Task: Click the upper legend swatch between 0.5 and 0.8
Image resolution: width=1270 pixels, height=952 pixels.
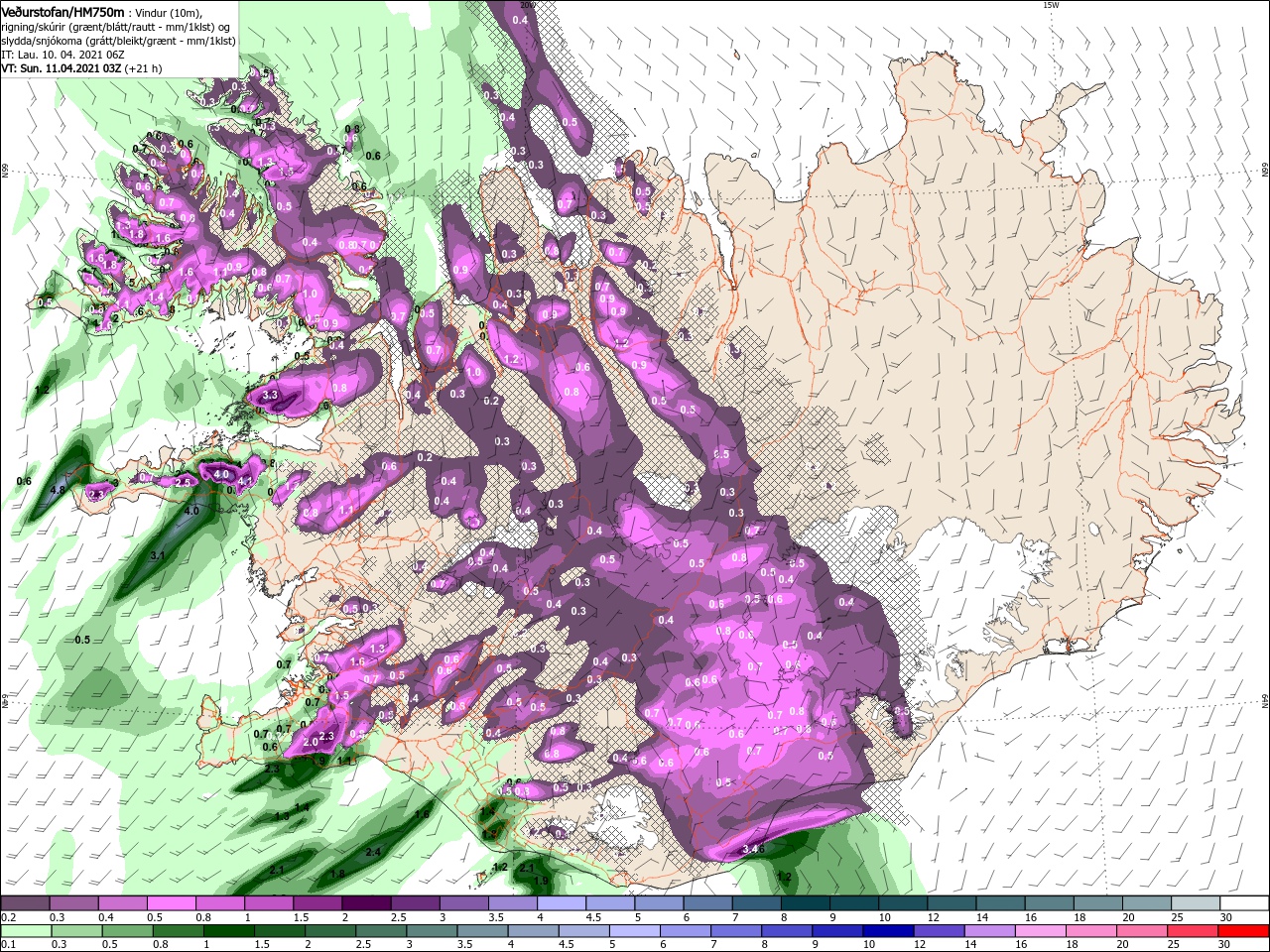Action: [171, 903]
